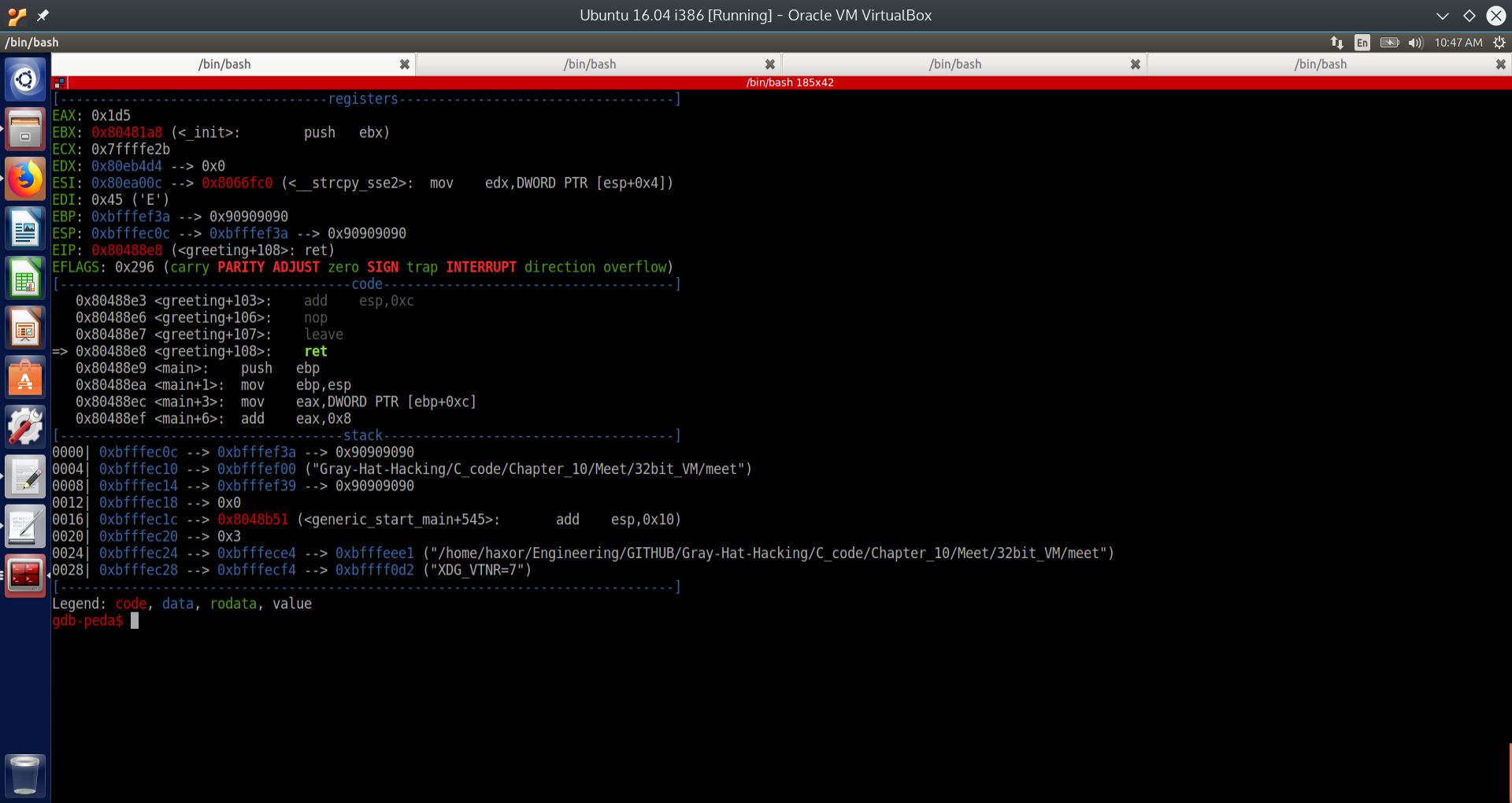Open the Trash in the dock
The width and height of the screenshot is (1512, 803).
point(25,775)
